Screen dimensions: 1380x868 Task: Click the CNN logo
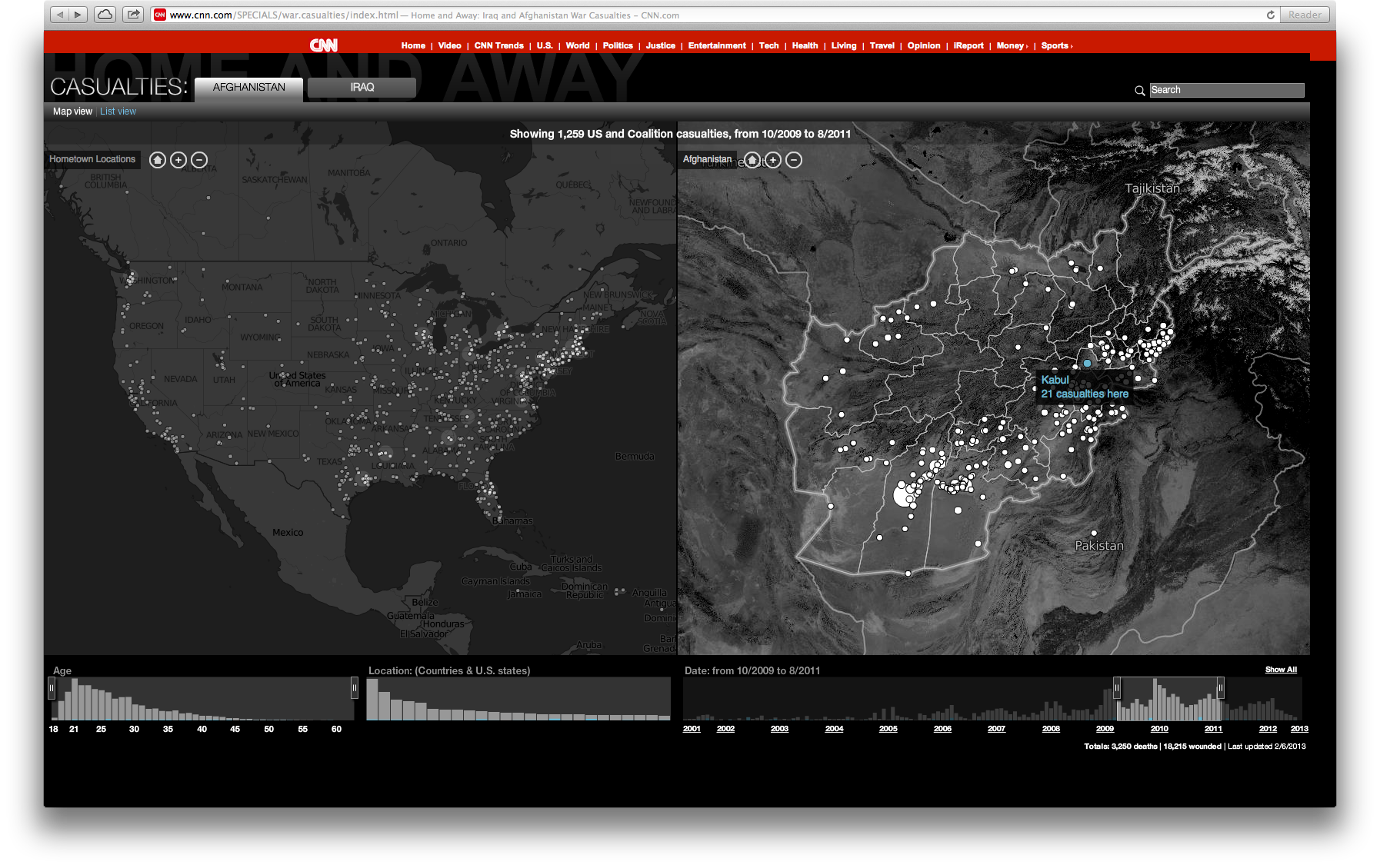click(323, 45)
